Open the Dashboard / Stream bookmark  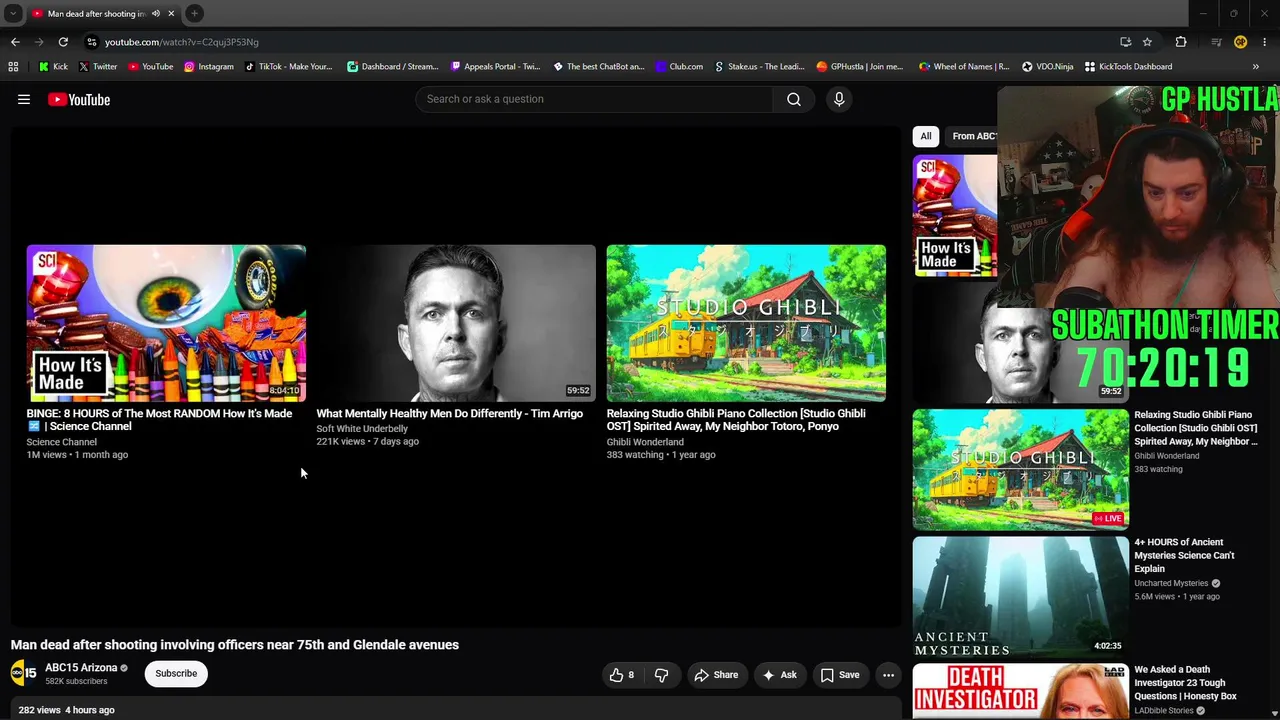tap(392, 67)
